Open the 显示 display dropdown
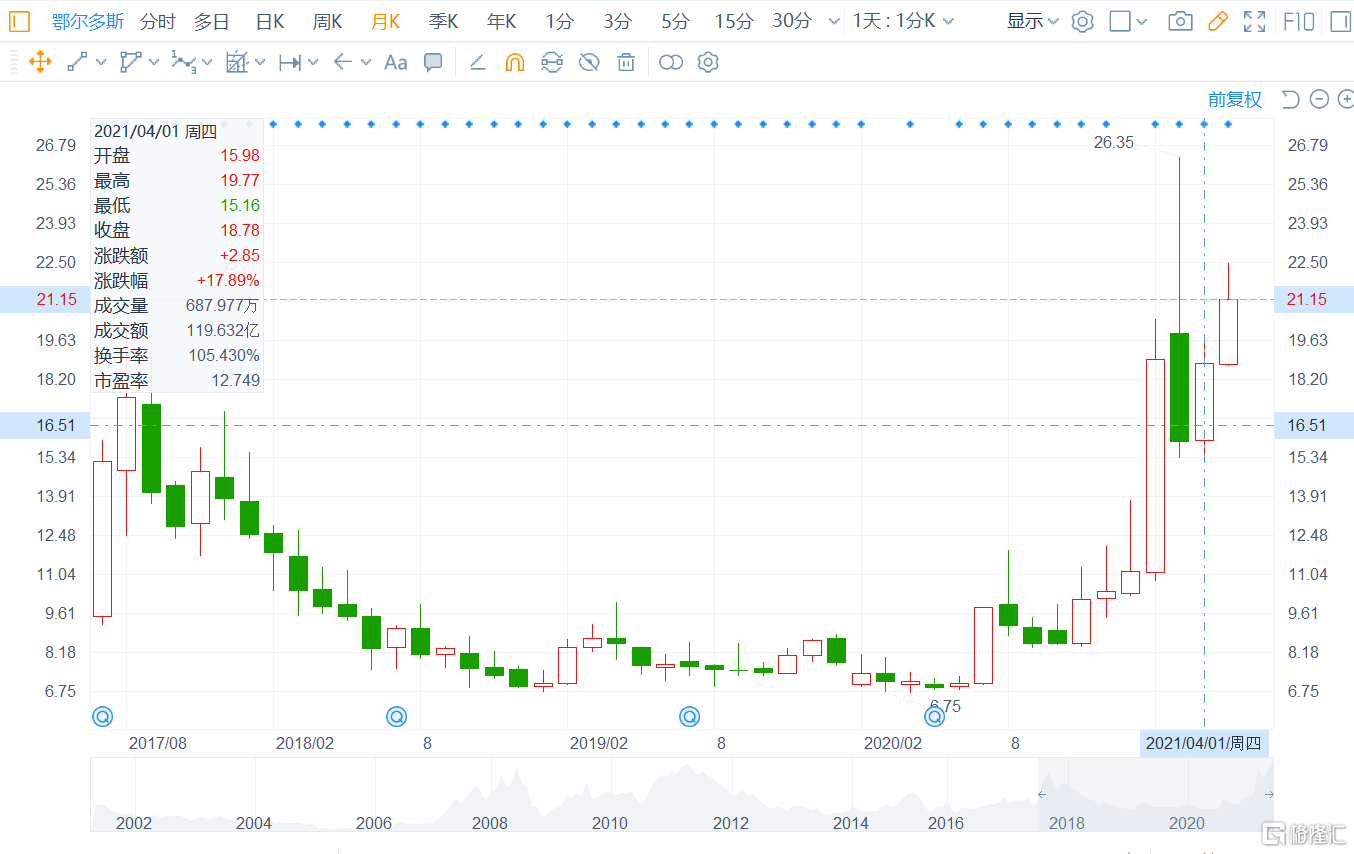 tap(1033, 21)
